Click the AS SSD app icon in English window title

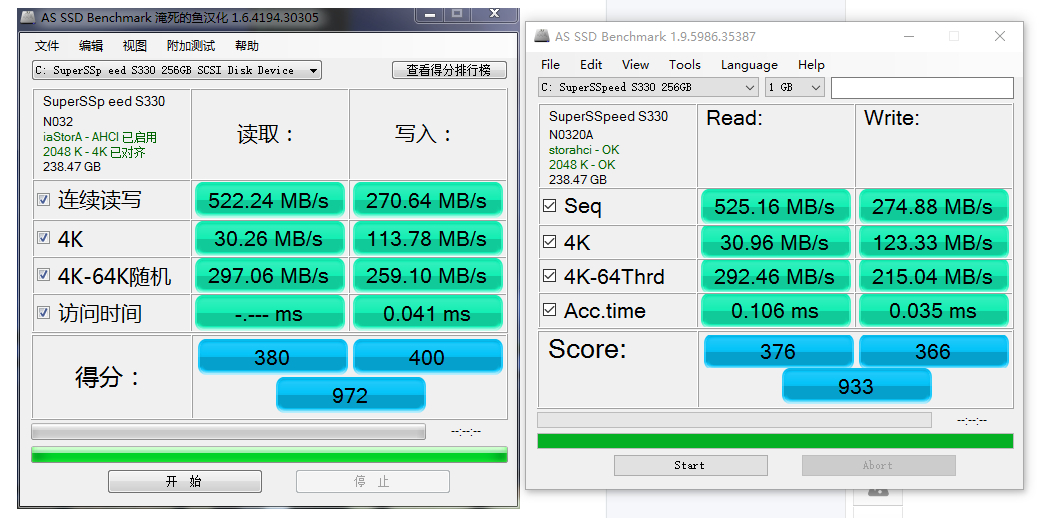(x=542, y=36)
